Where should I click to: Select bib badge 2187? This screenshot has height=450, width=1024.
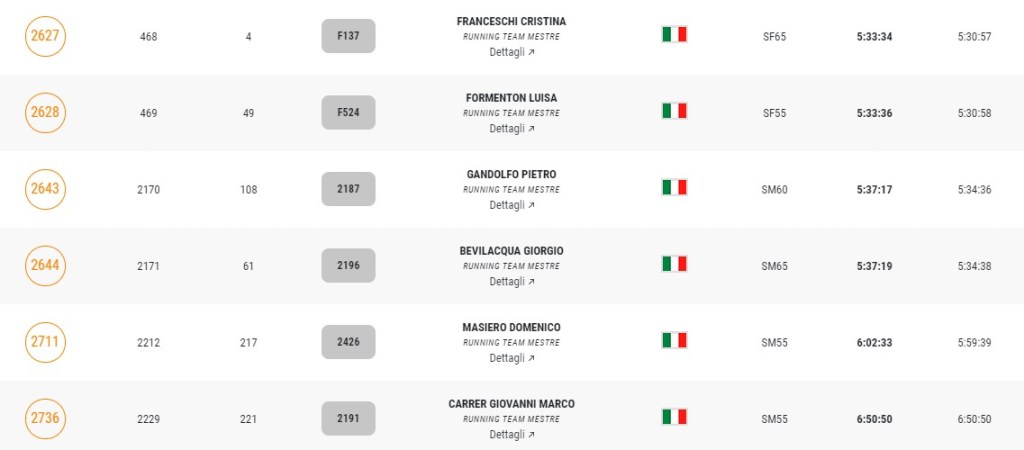tap(348, 189)
